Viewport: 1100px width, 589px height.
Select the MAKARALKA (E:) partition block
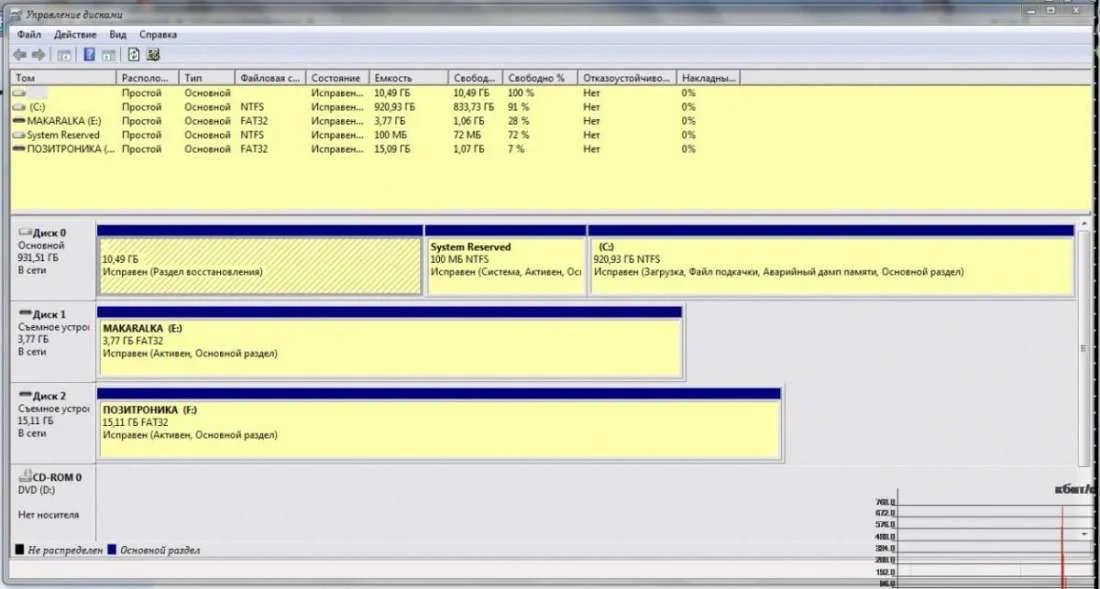[x=390, y=348]
